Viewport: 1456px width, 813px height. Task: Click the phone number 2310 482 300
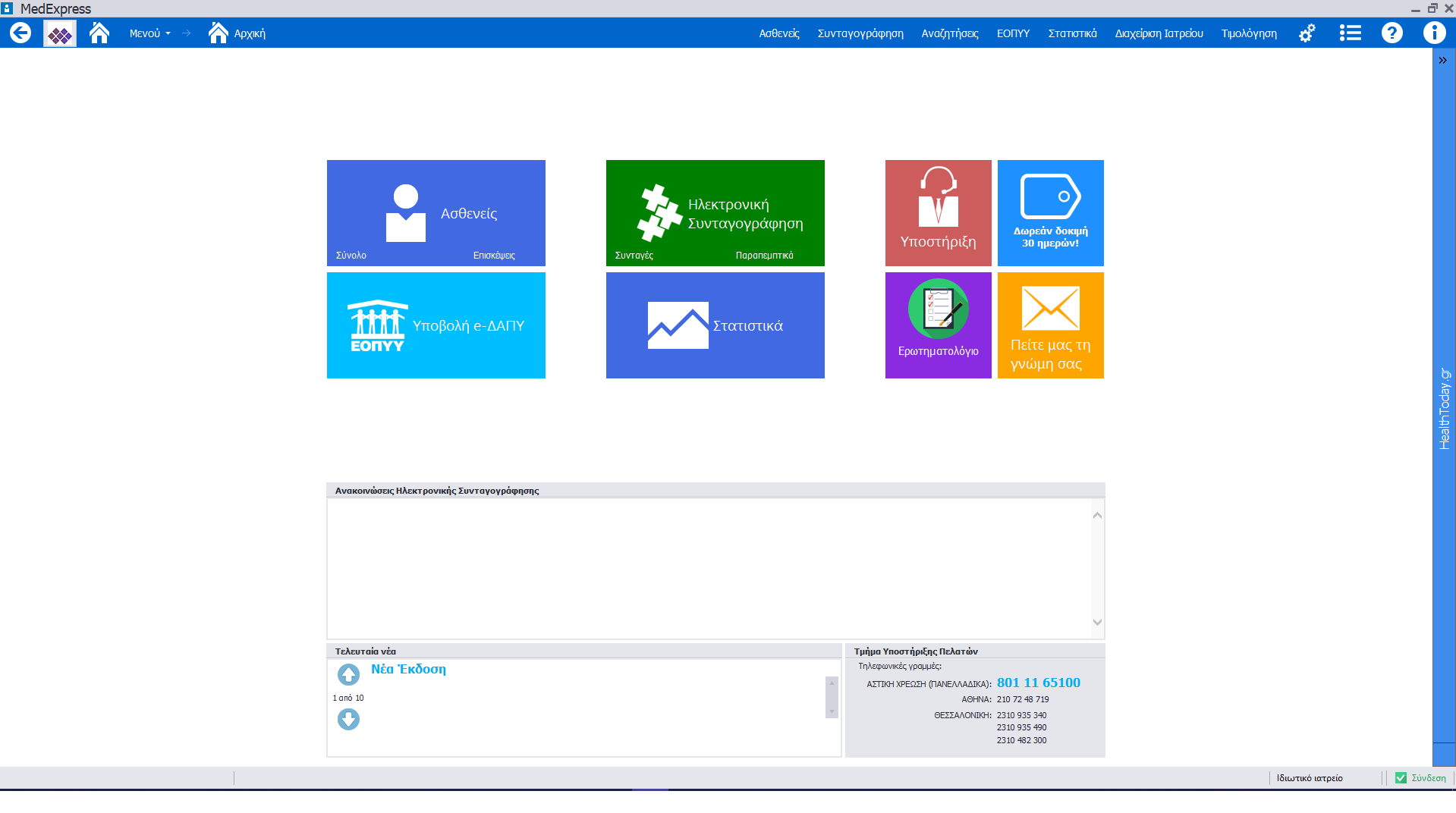pos(1021,740)
